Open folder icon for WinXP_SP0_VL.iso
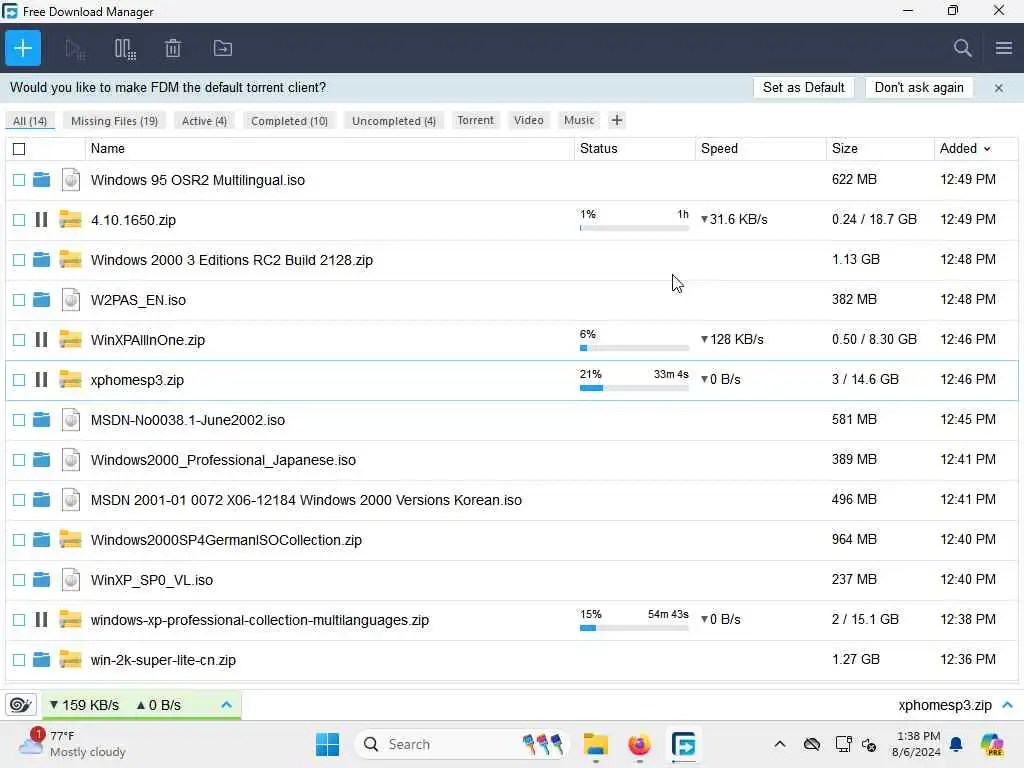Image resolution: width=1024 pixels, height=768 pixels. pyautogui.click(x=41, y=579)
